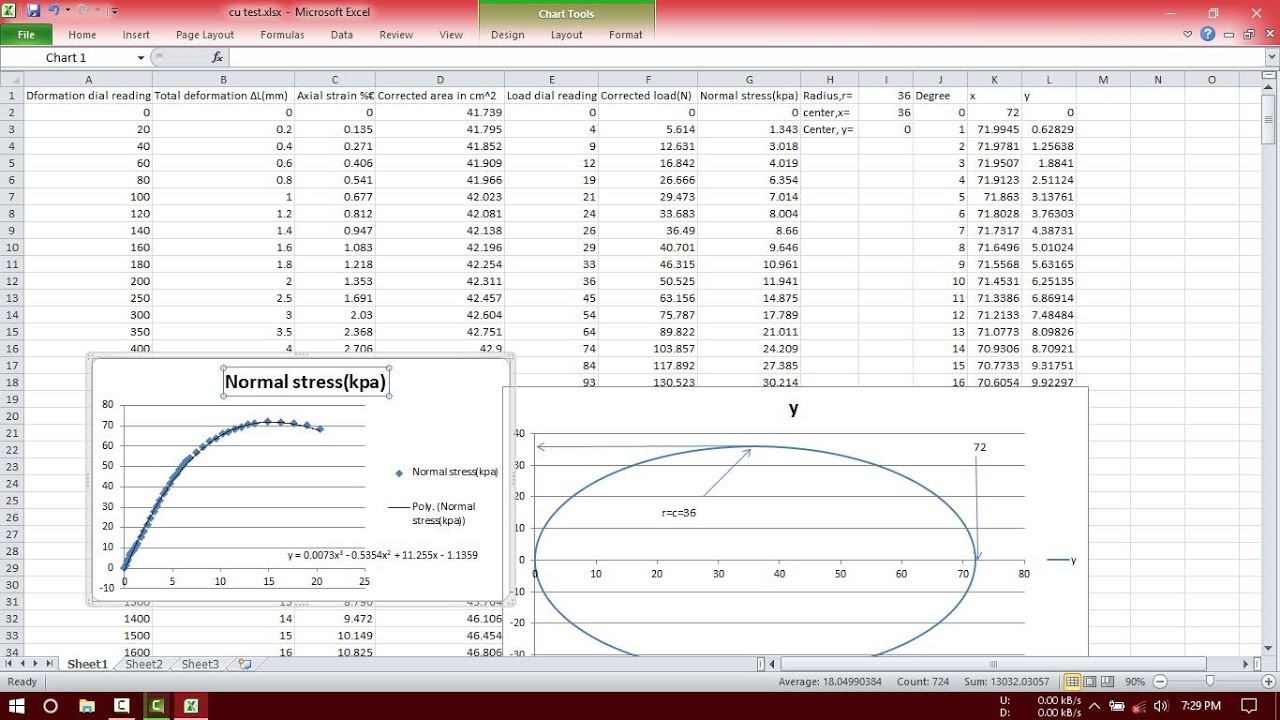Viewport: 1280px width, 720px height.
Task: Click chart title 'Normal stress(kpa)'
Action: coord(305,382)
